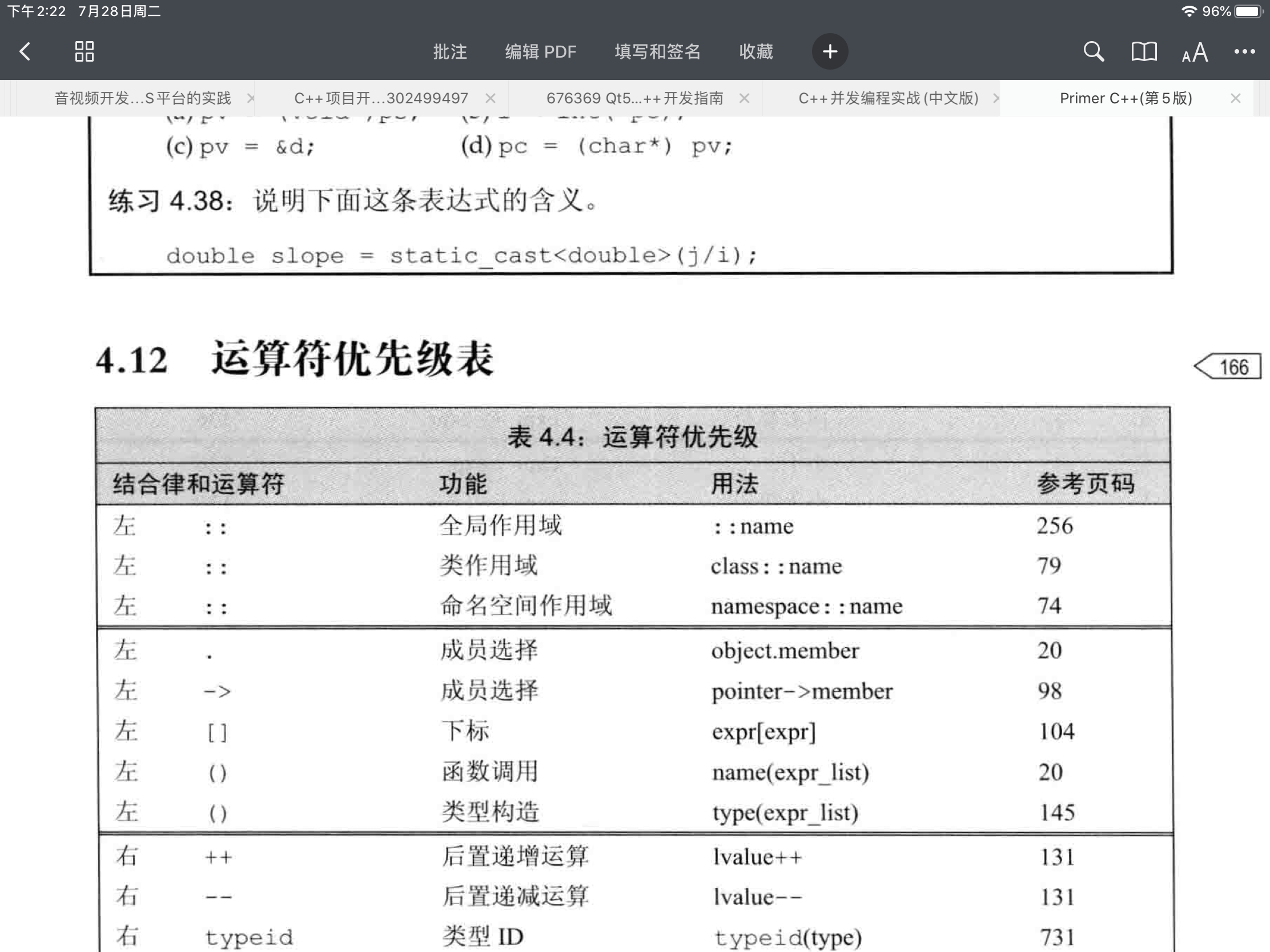
Task: Close the Qt5 开发指南 tab
Action: (744, 98)
